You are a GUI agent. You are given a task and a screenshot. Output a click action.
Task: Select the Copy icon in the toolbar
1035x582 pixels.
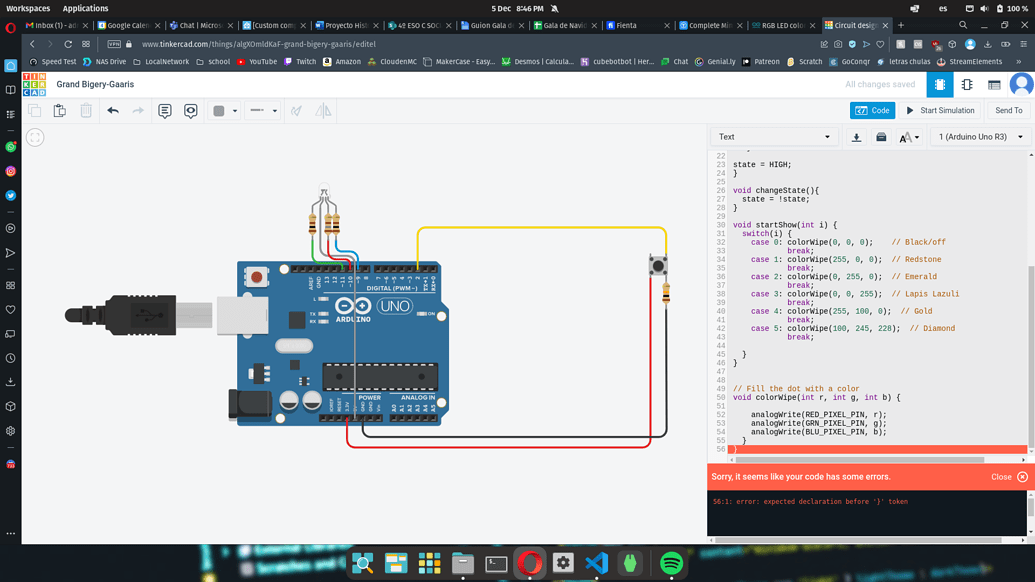35,111
